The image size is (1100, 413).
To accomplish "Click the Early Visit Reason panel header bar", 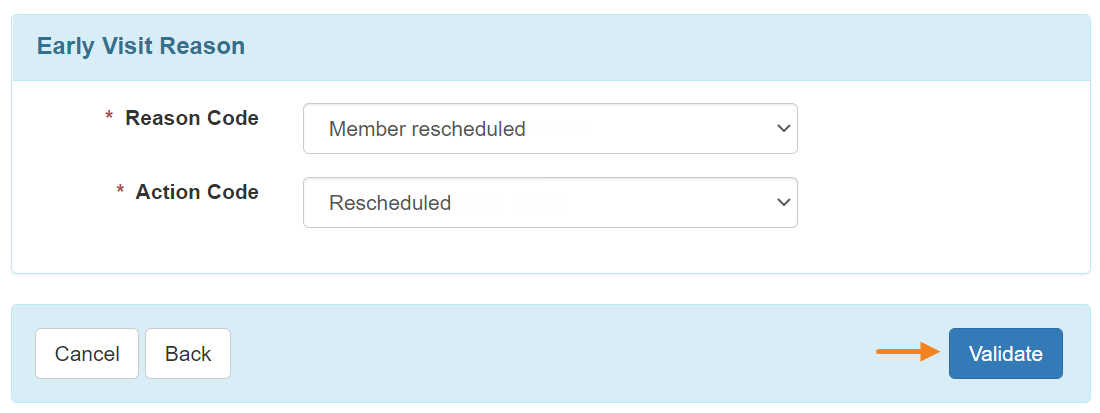I will pos(551,47).
